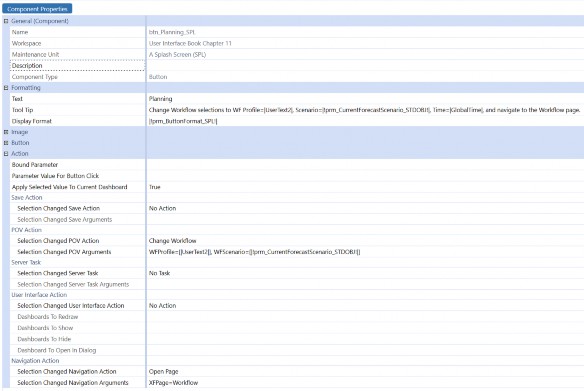The width and height of the screenshot is (584, 391).
Task: Select the Display Format property label
Action: click(x=32, y=121)
